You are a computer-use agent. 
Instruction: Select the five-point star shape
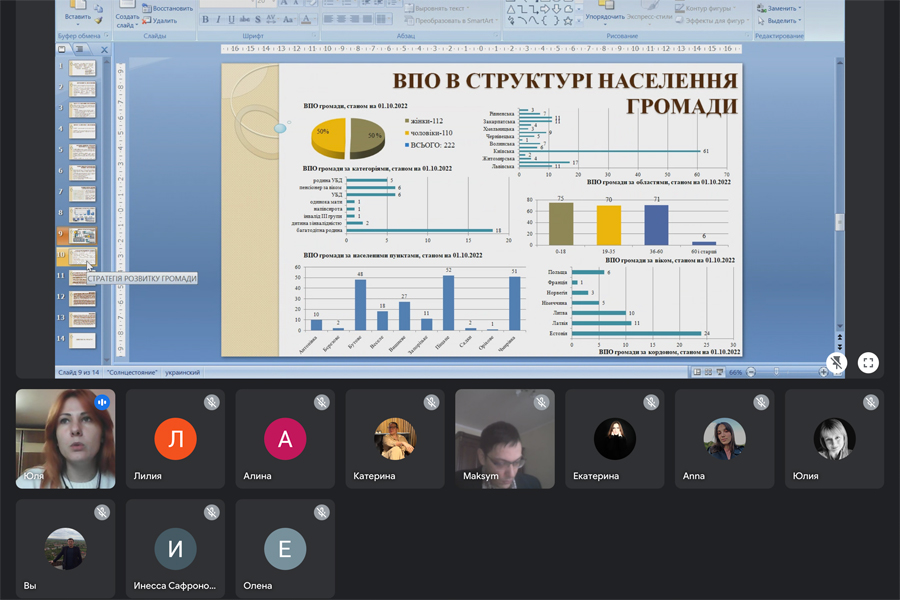(568, 21)
